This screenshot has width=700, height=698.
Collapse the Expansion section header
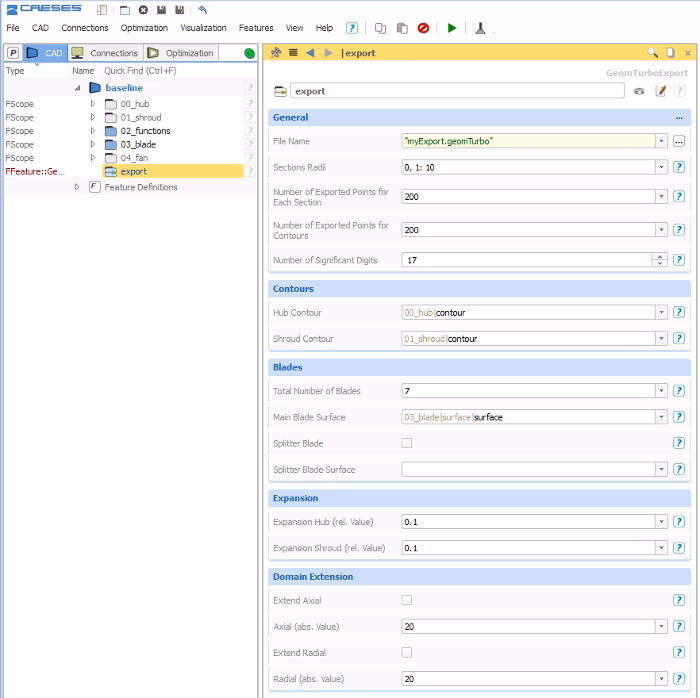479,498
